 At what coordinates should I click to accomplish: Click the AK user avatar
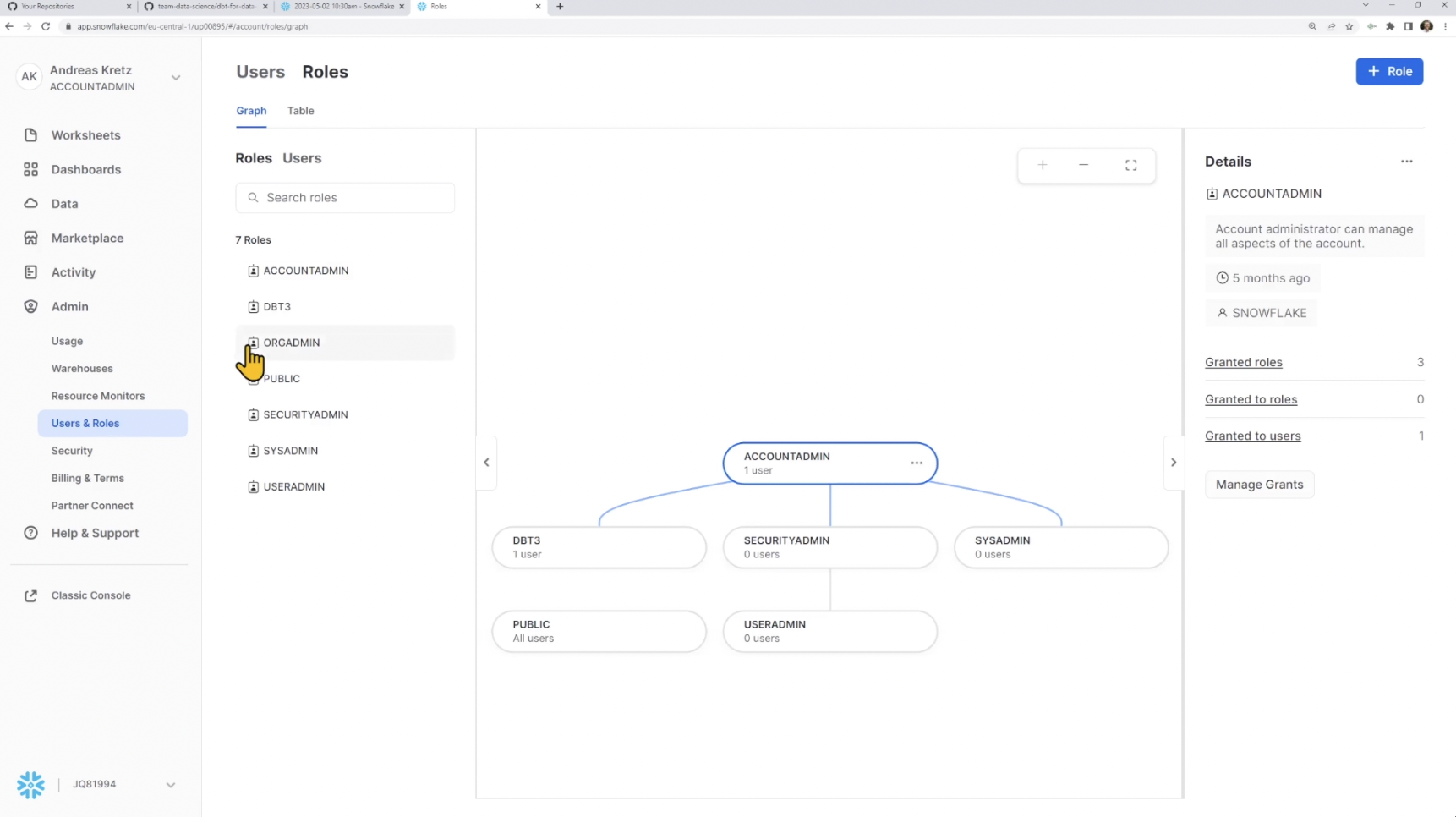click(29, 77)
